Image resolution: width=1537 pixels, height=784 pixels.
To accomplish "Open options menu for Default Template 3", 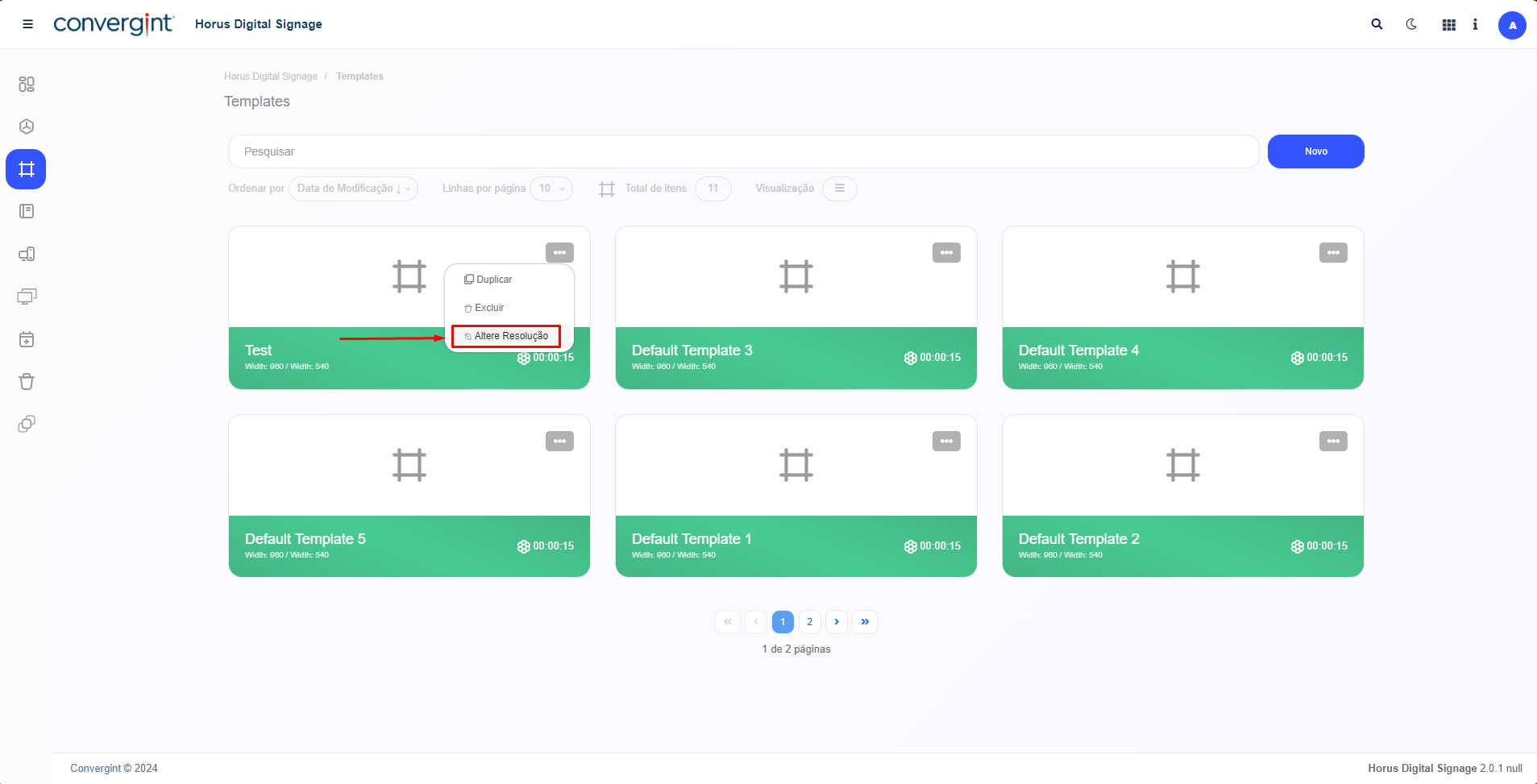I will 946,253.
